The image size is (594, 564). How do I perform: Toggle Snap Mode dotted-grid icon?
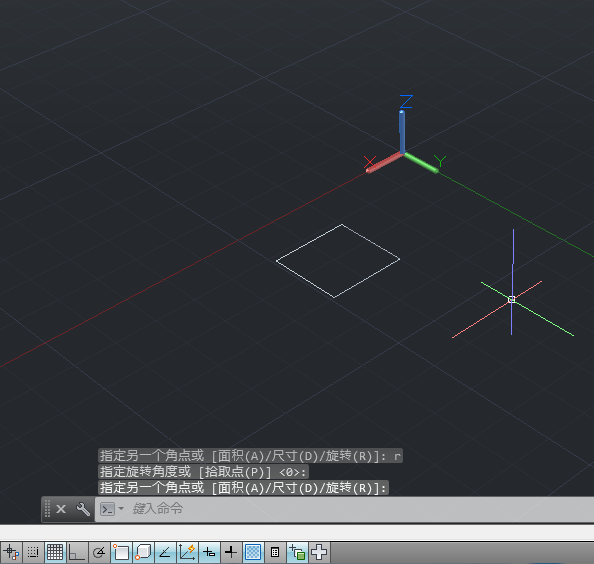coord(33,552)
